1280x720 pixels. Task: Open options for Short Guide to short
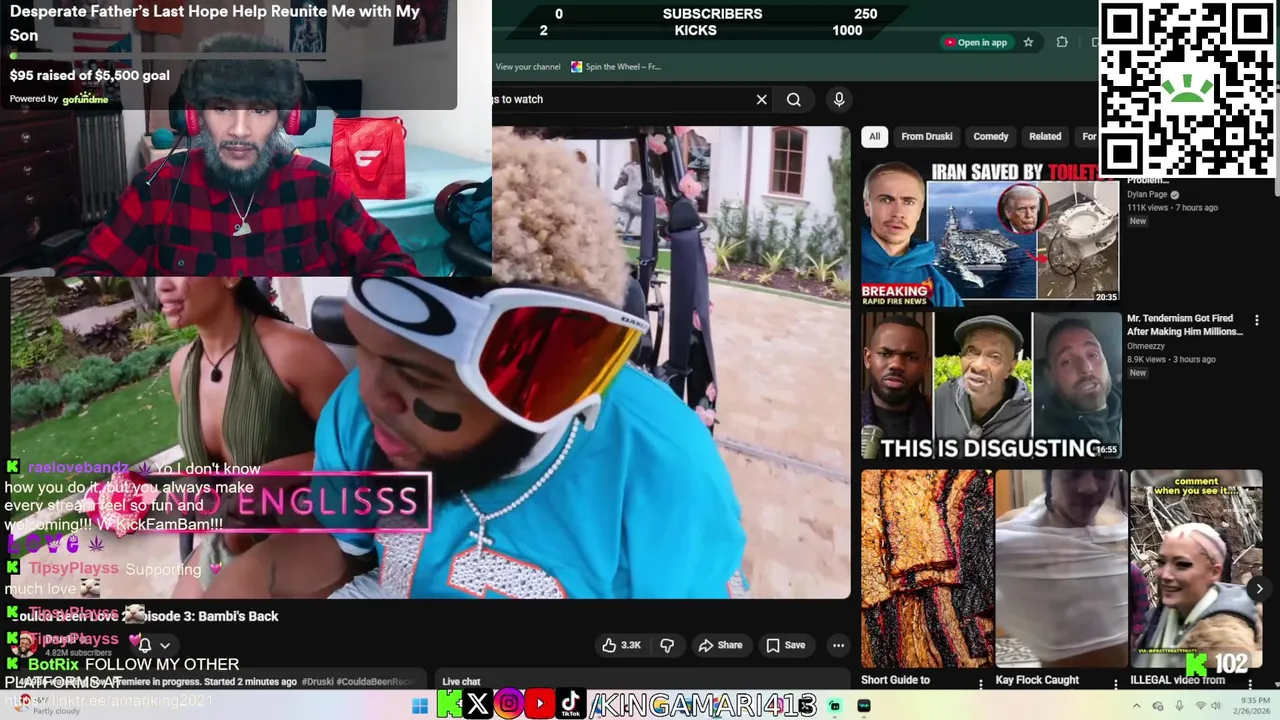point(982,683)
